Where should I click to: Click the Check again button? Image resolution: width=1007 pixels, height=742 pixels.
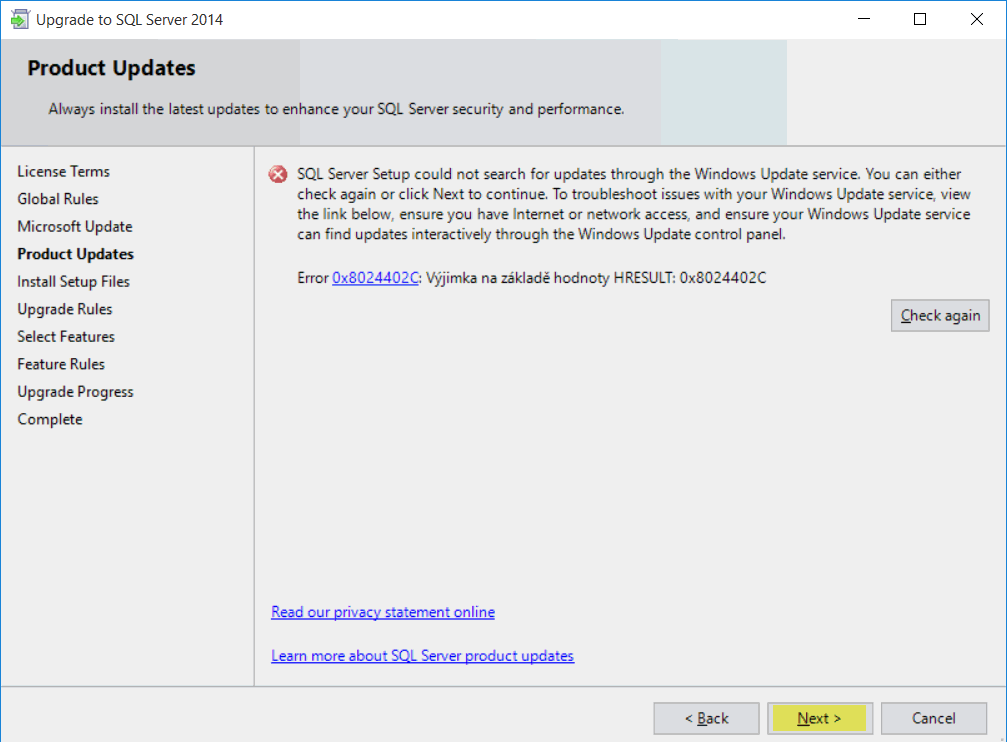click(x=940, y=315)
